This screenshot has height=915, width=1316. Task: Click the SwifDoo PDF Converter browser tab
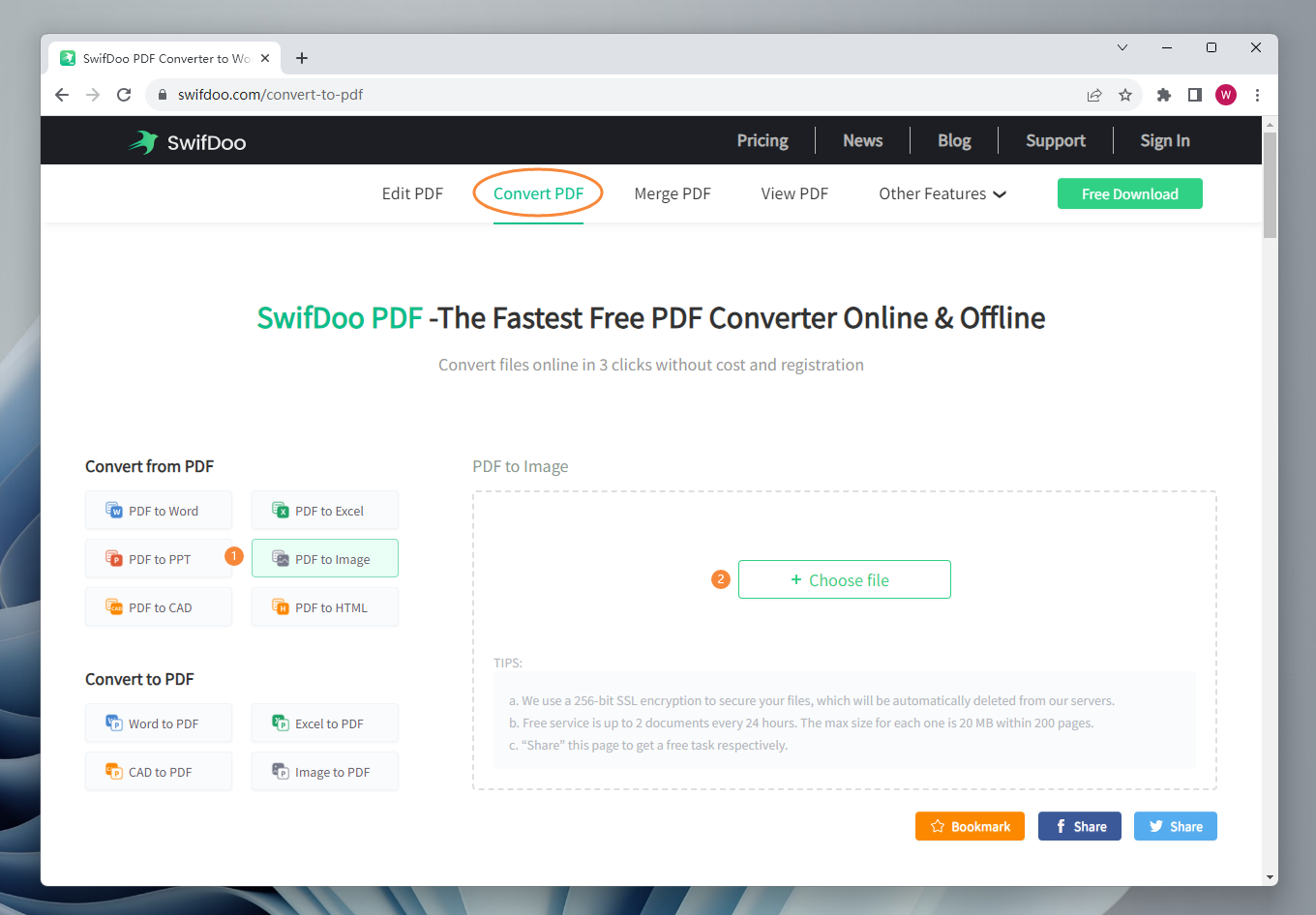pyautogui.click(x=164, y=58)
